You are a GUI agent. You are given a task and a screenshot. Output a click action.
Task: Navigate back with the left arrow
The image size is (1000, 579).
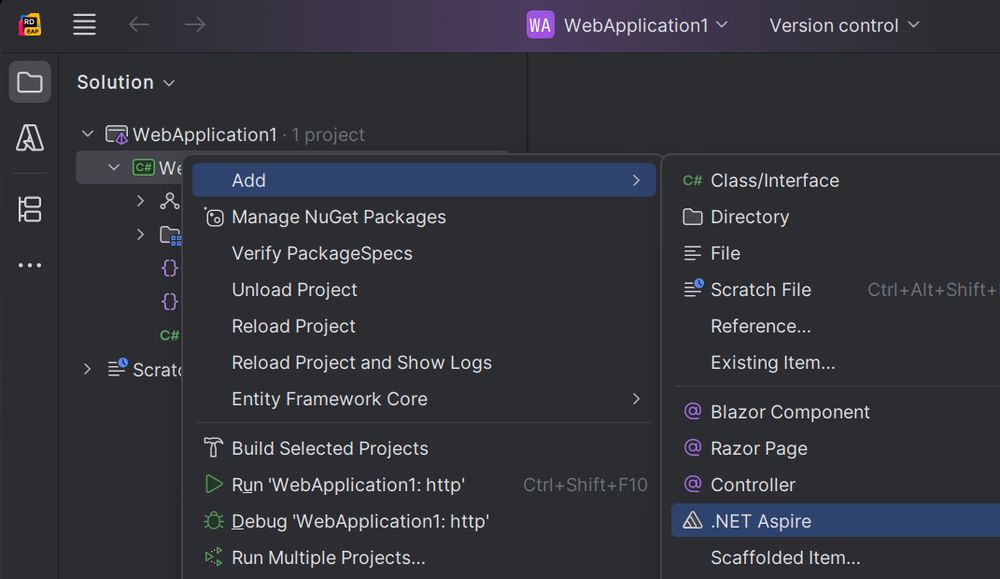(139, 25)
